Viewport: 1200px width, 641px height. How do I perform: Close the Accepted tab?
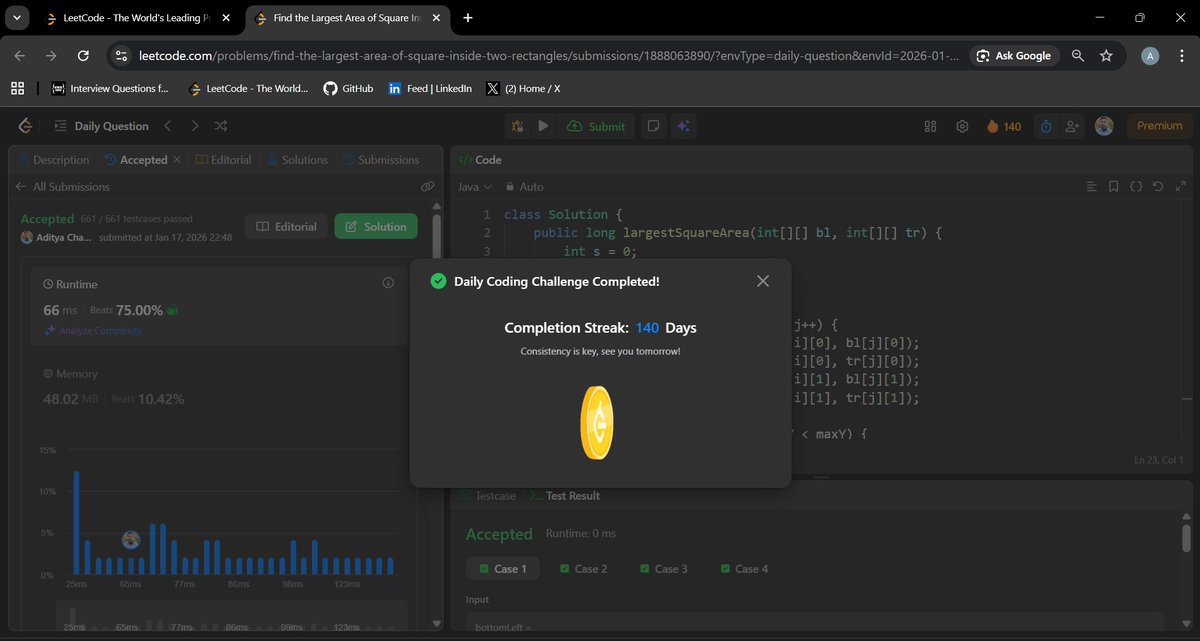pos(177,160)
